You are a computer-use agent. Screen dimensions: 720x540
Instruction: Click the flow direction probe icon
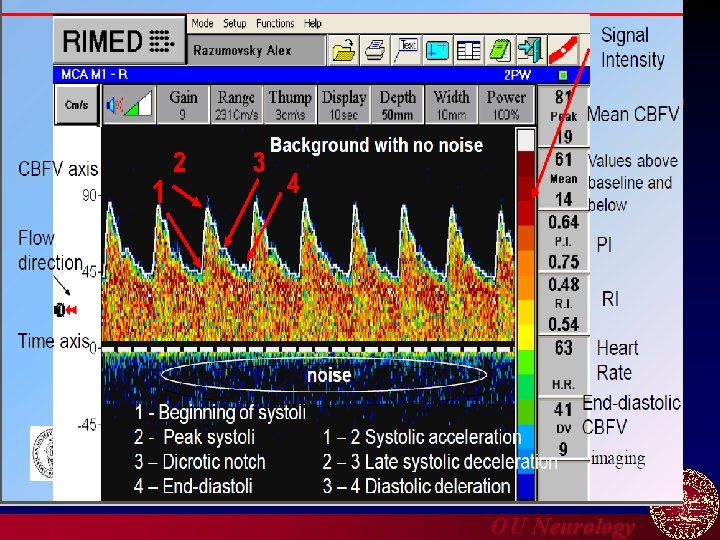point(65,310)
